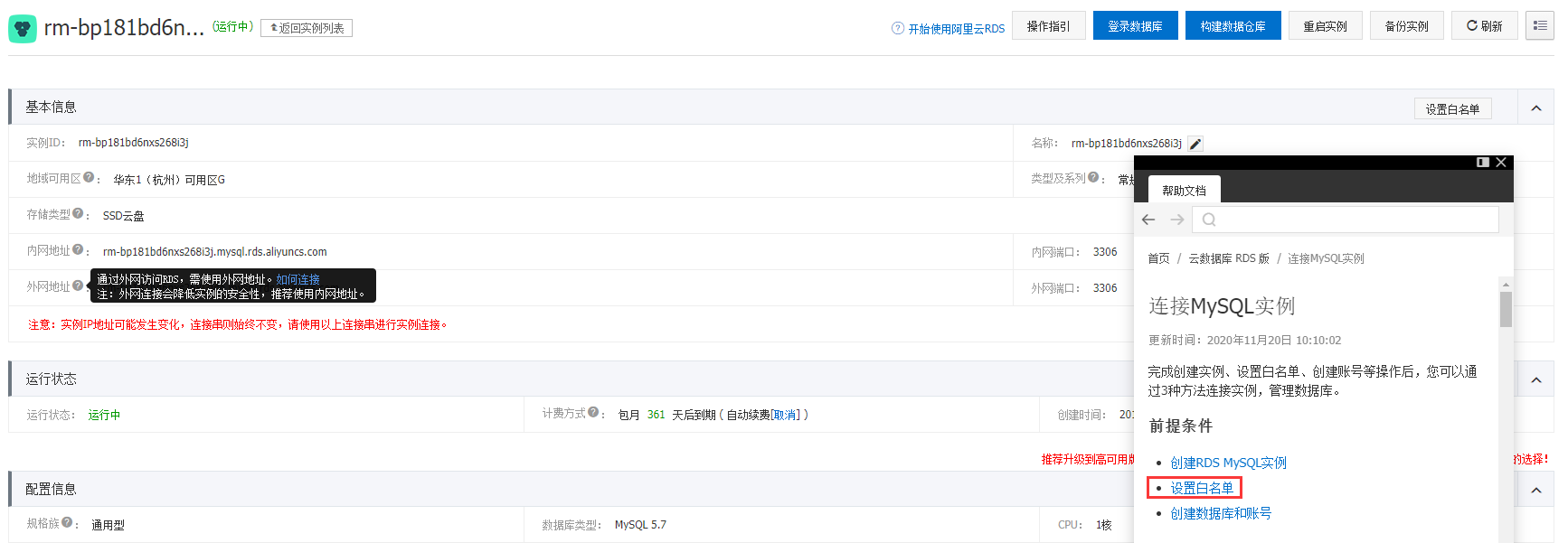Click the help icon next to 地域可用区
1568x543 pixels.
[89, 178]
